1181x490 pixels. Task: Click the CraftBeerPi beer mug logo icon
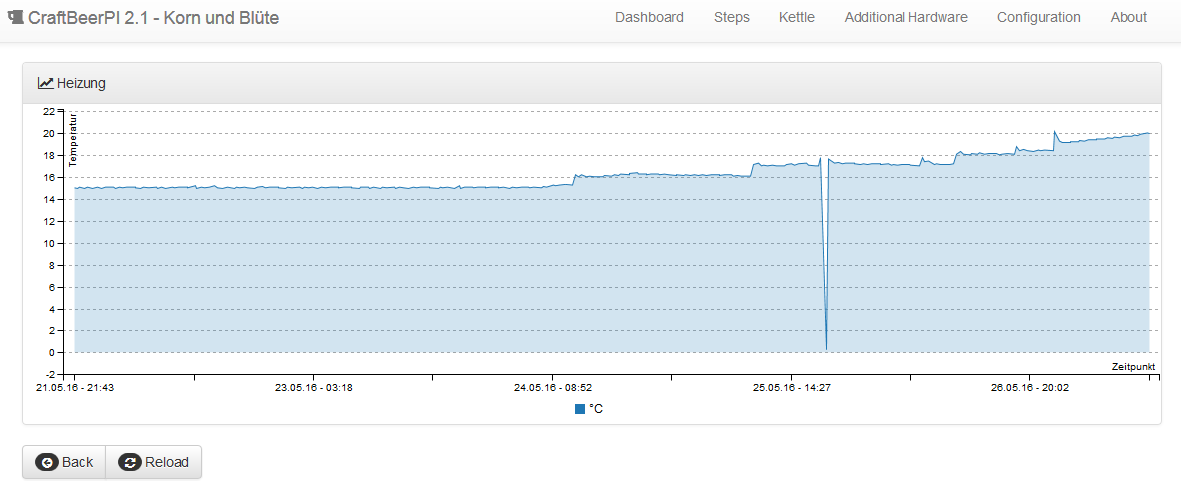pos(15,17)
